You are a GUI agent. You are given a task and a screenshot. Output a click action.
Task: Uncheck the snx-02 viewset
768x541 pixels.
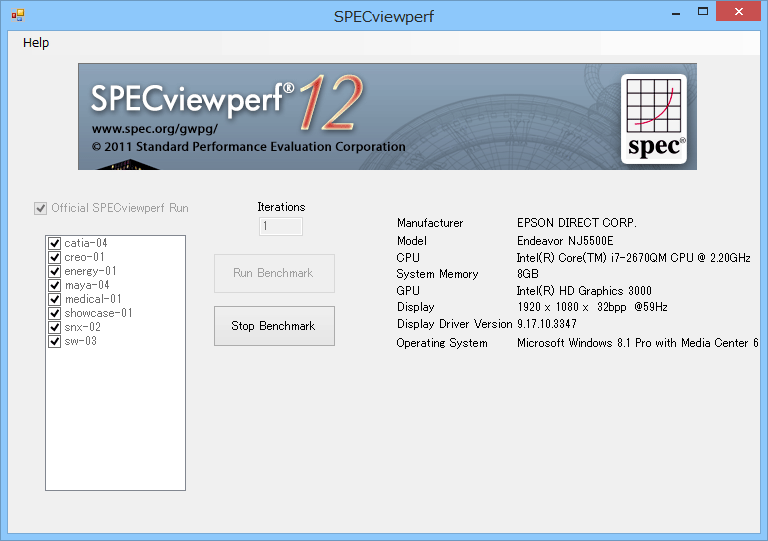(x=54, y=327)
